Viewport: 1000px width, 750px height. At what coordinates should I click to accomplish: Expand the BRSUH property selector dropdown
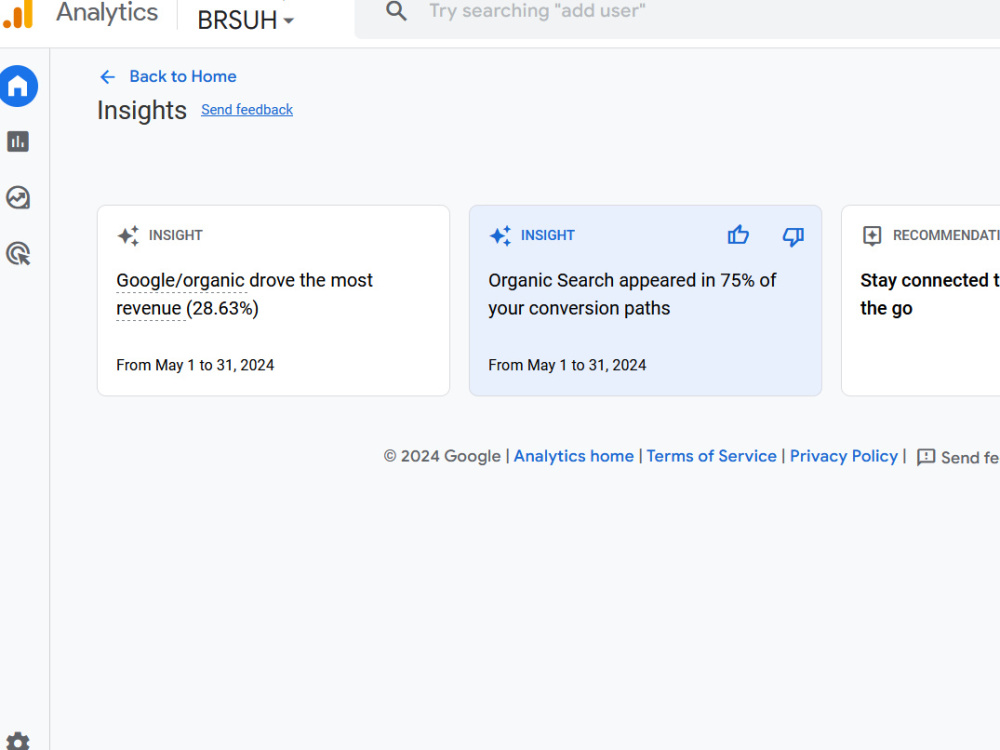click(246, 20)
